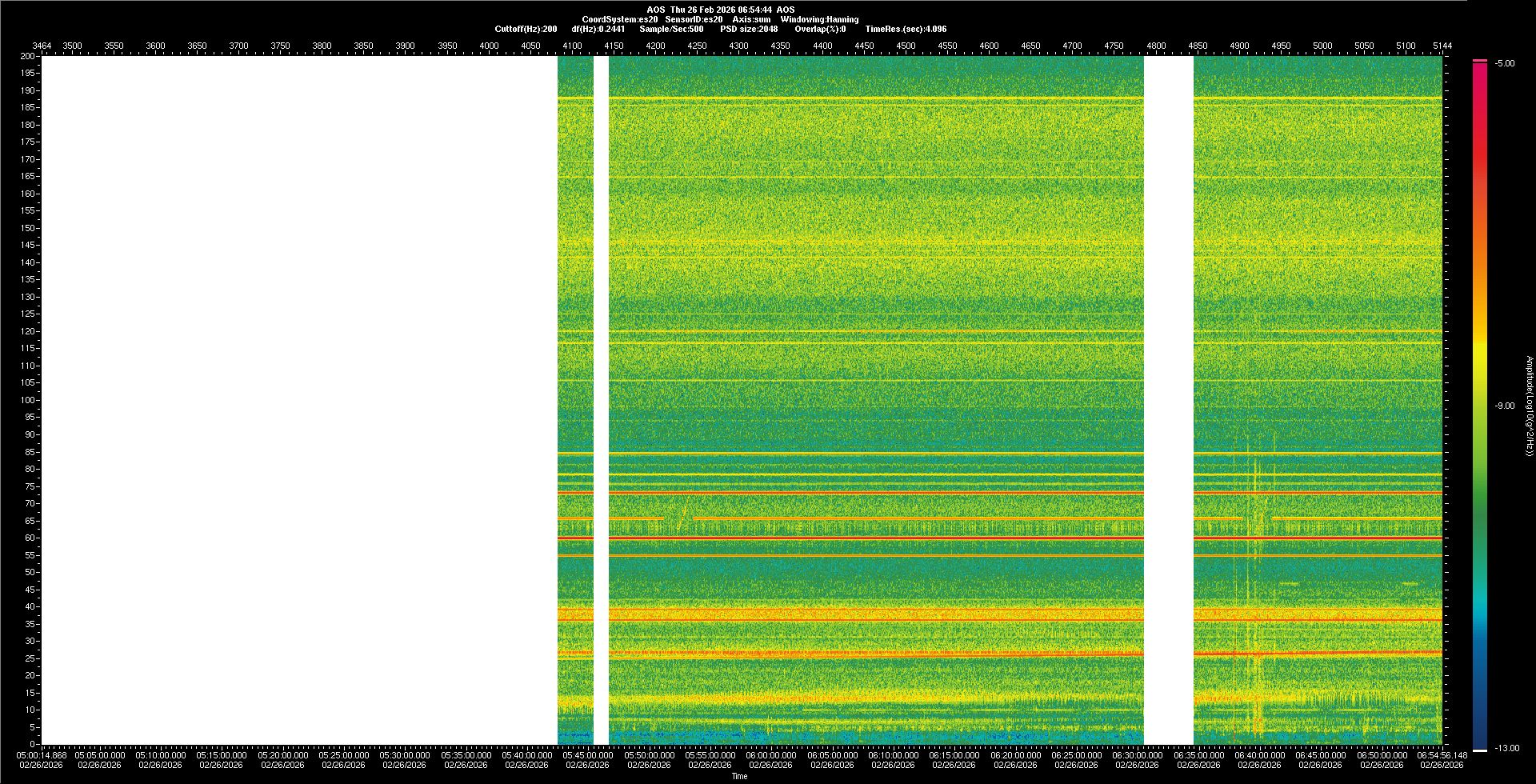
Task: Click the 05:00:14.868 start time label
Action: point(42,755)
